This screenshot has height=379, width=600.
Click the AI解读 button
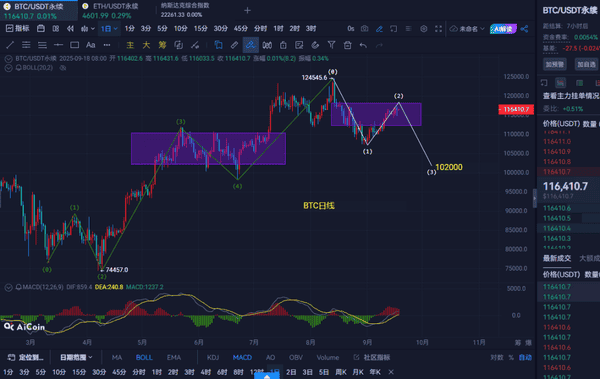503,29
